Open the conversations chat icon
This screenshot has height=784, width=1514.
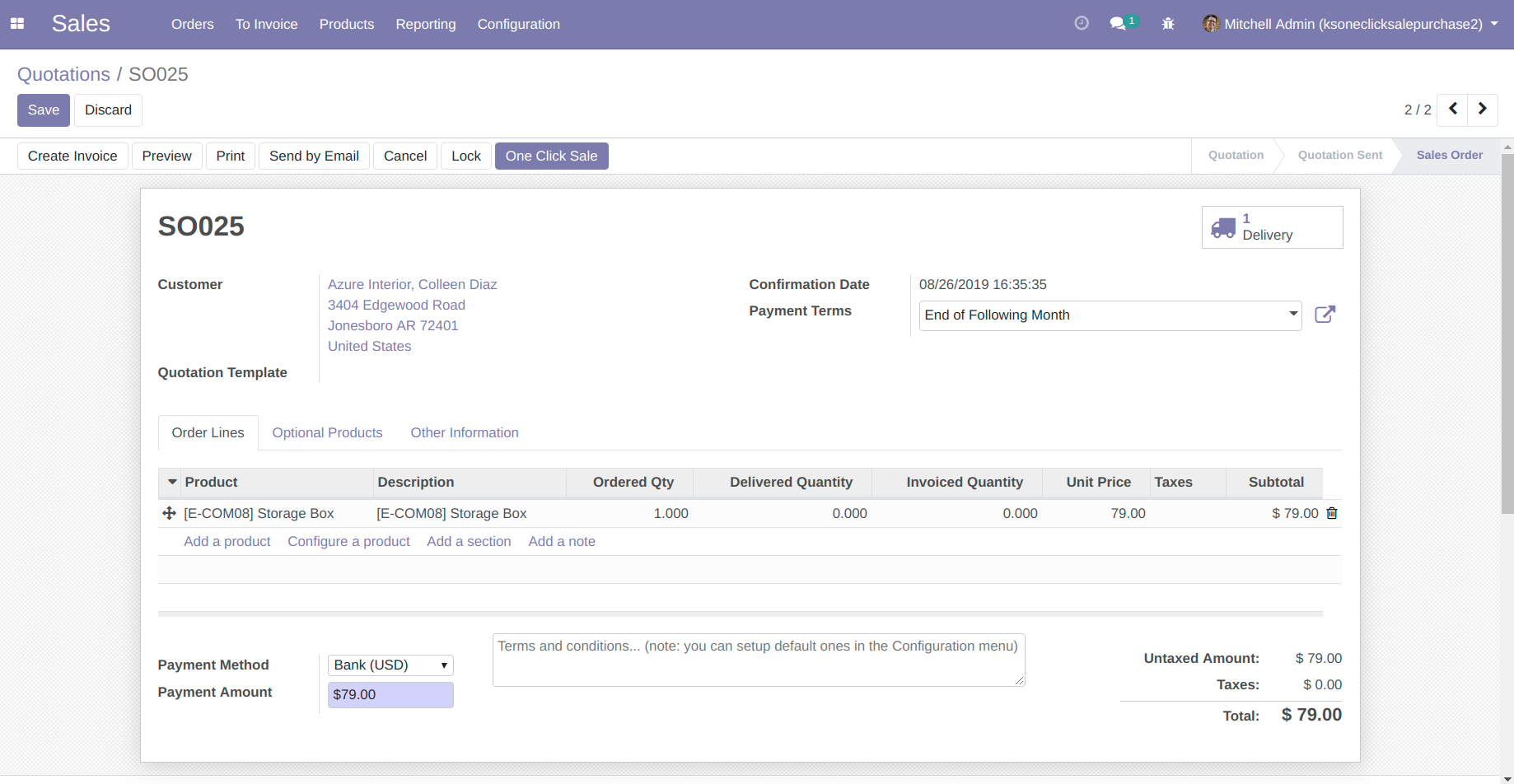pos(1119,24)
